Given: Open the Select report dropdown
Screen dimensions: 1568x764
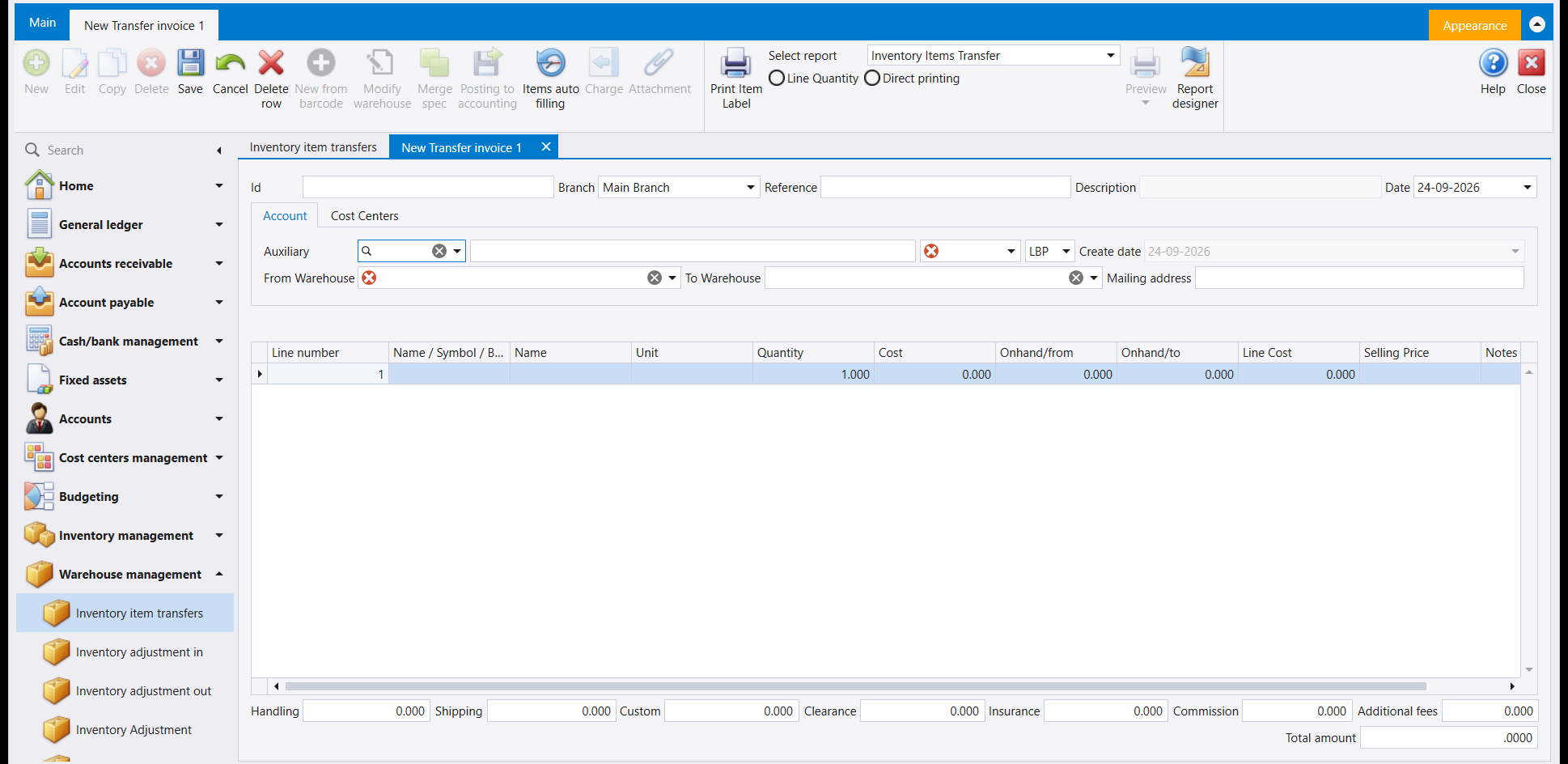Looking at the screenshot, I should [1111, 56].
